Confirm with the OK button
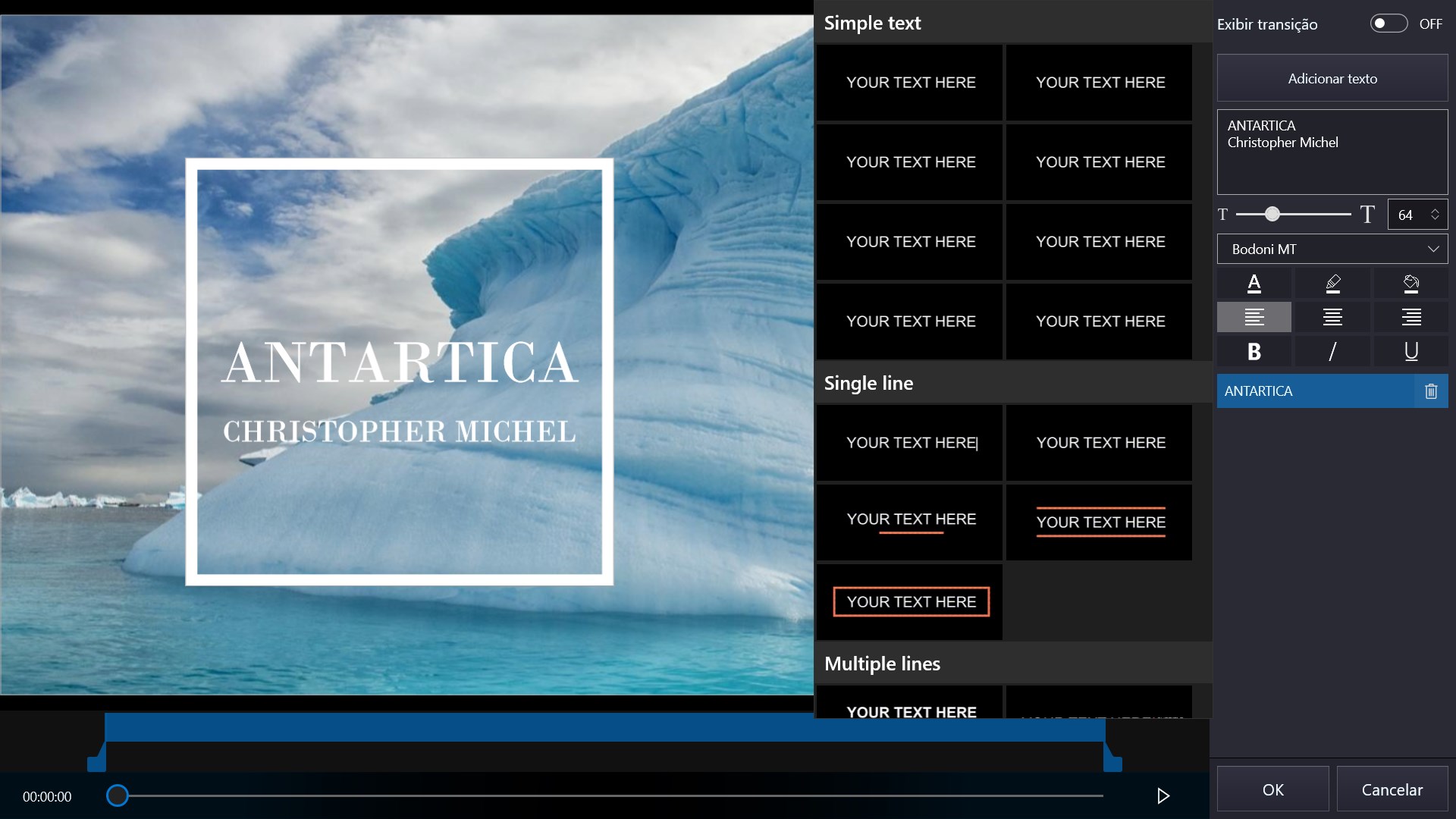1456x819 pixels. (x=1273, y=789)
